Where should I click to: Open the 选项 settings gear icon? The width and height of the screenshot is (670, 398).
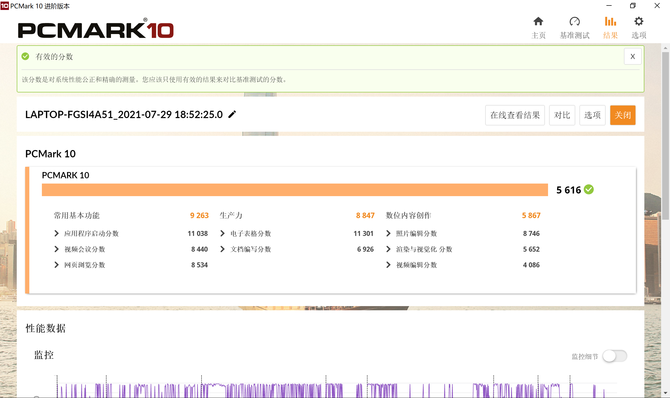tap(638, 21)
